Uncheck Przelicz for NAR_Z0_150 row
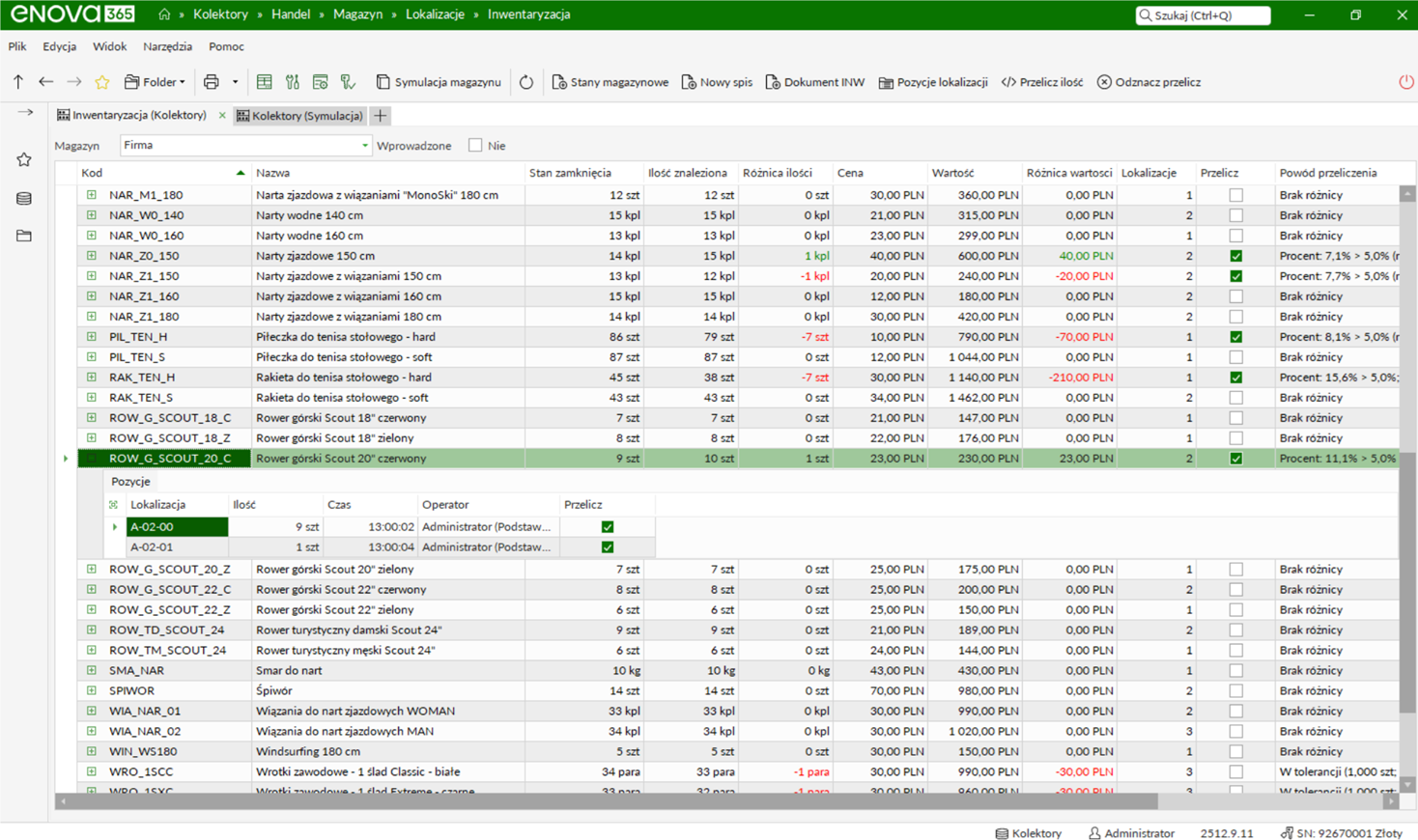The width and height of the screenshot is (1418, 840). 1235,256
